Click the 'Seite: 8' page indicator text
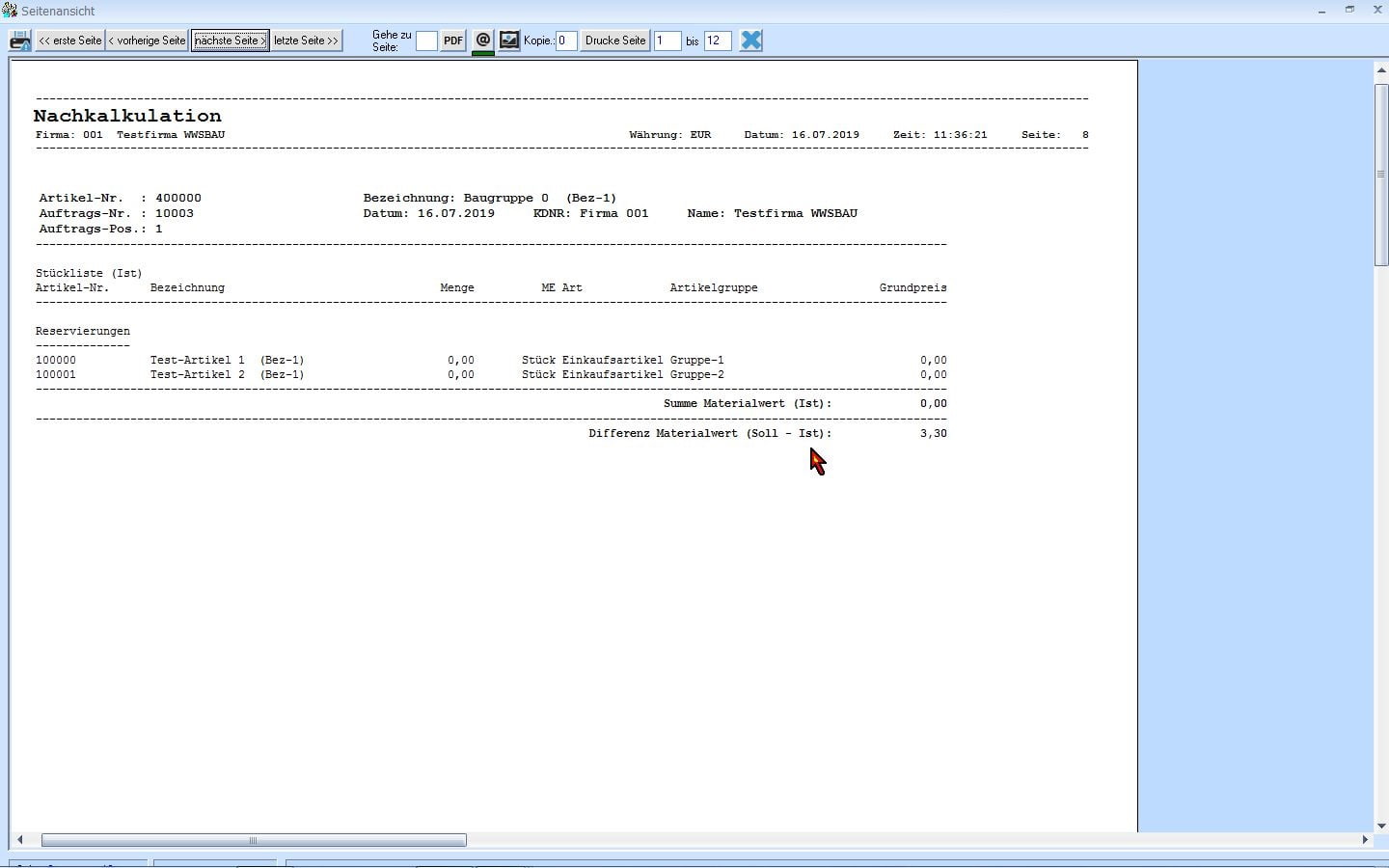The height and width of the screenshot is (868, 1389). point(1055,135)
